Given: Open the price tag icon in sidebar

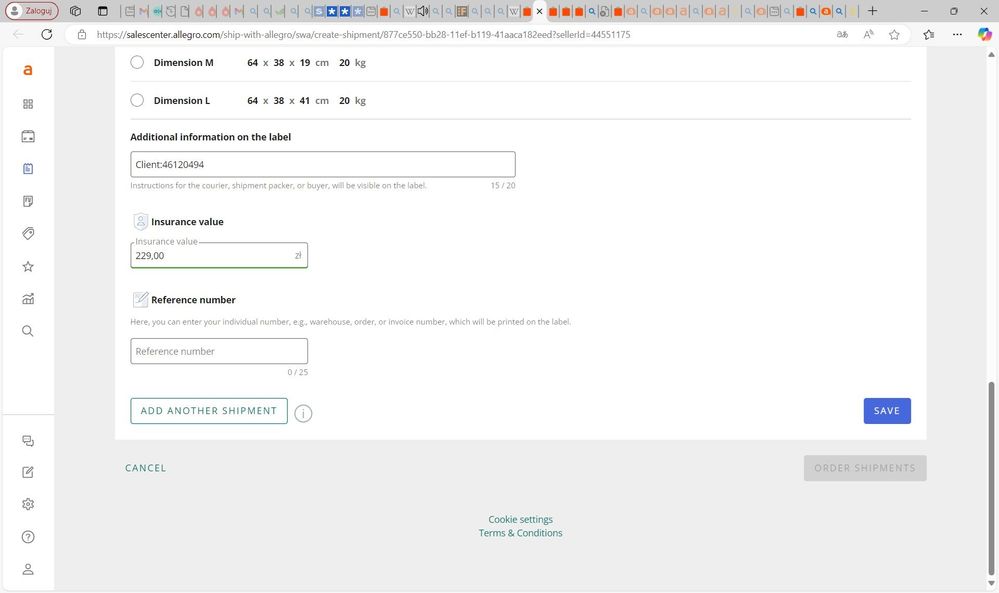Looking at the screenshot, I should (28, 234).
